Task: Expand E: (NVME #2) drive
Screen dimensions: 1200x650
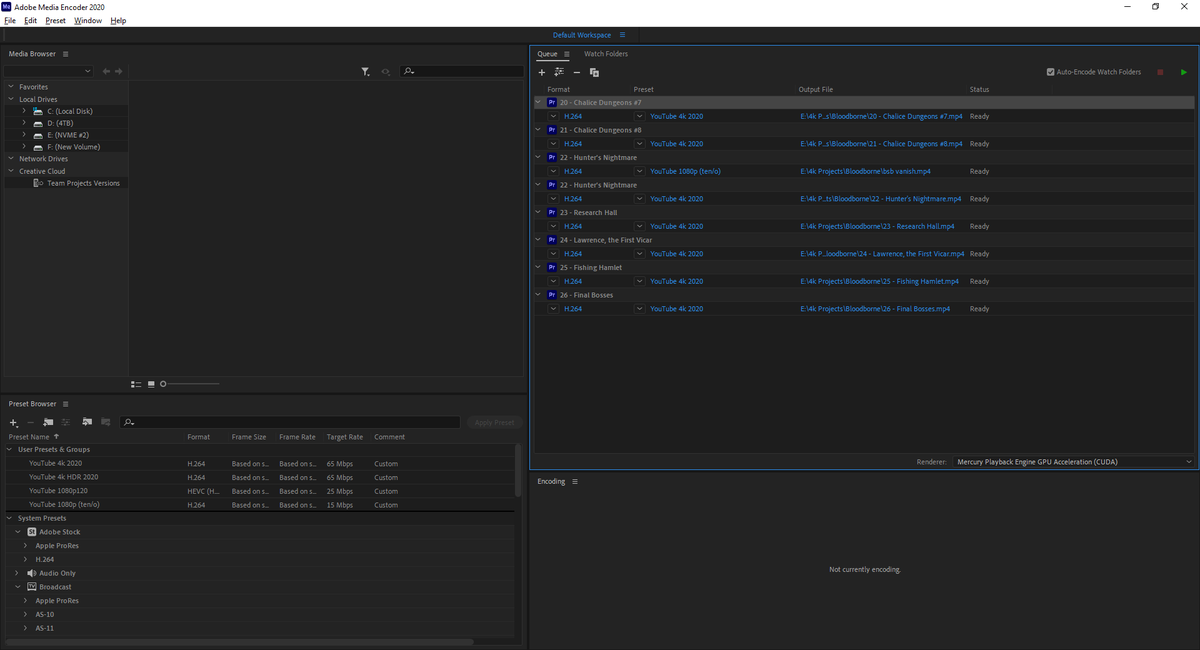Action: pyautogui.click(x=23, y=135)
